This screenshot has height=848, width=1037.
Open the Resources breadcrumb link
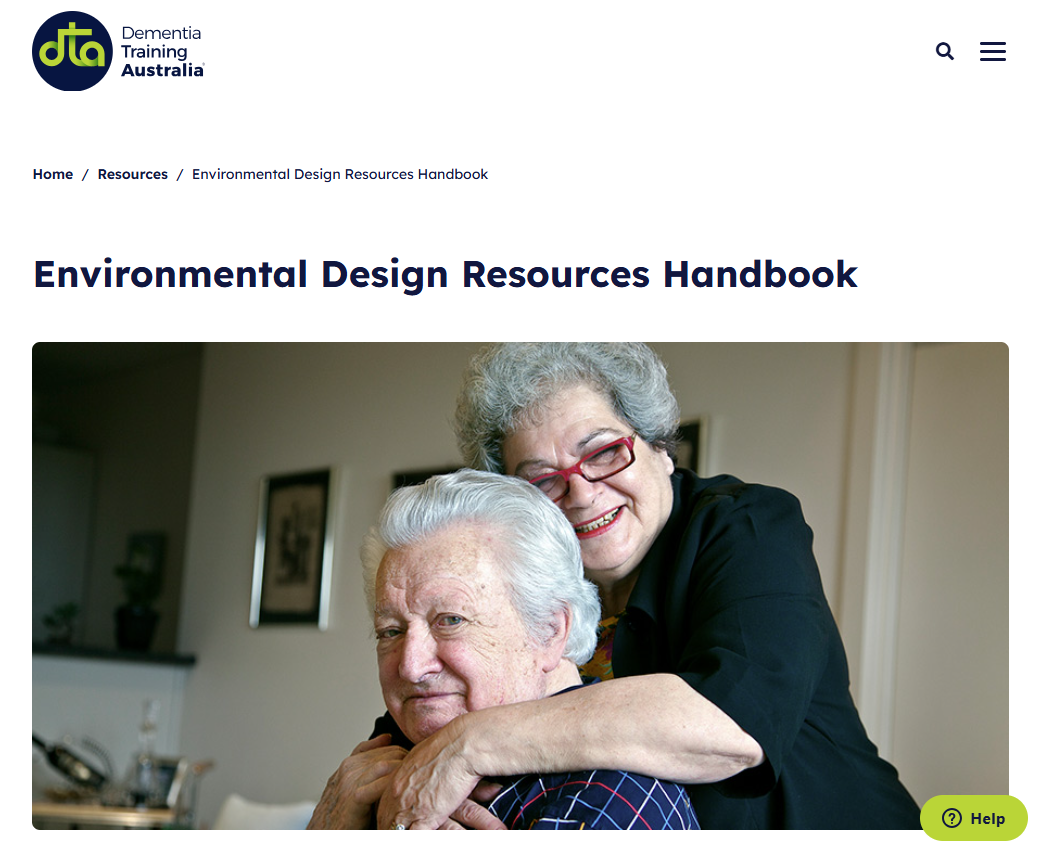click(x=132, y=174)
